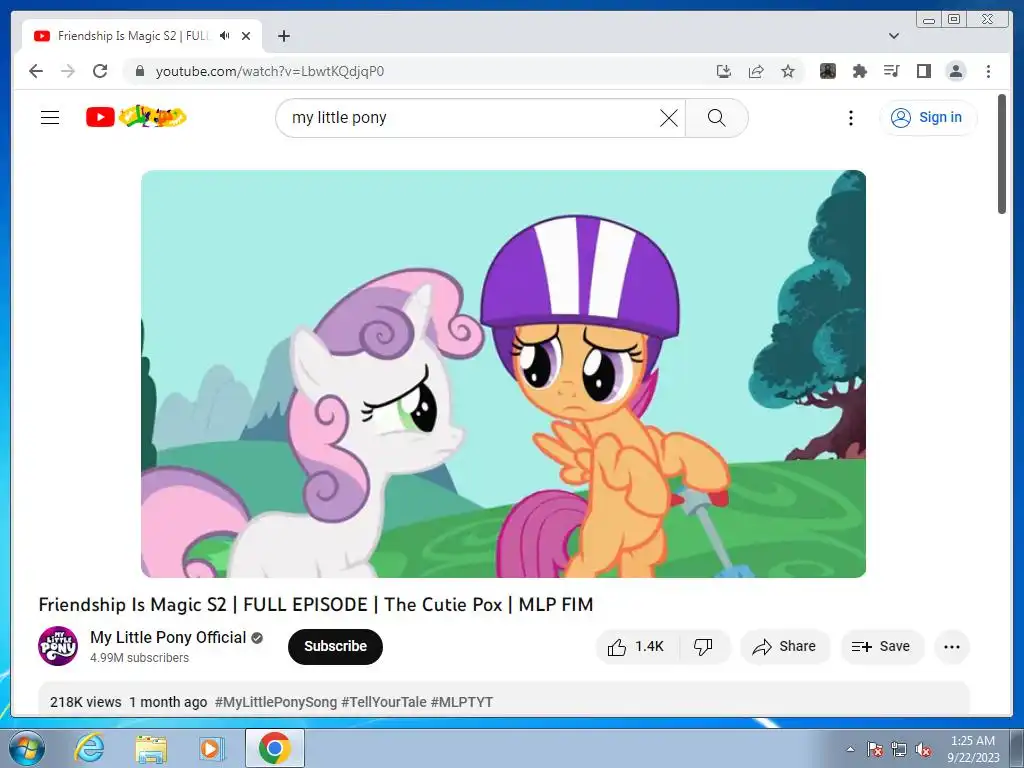1024x768 pixels.
Task: Open the dark extension icon beside puzzle piece
Action: point(828,71)
